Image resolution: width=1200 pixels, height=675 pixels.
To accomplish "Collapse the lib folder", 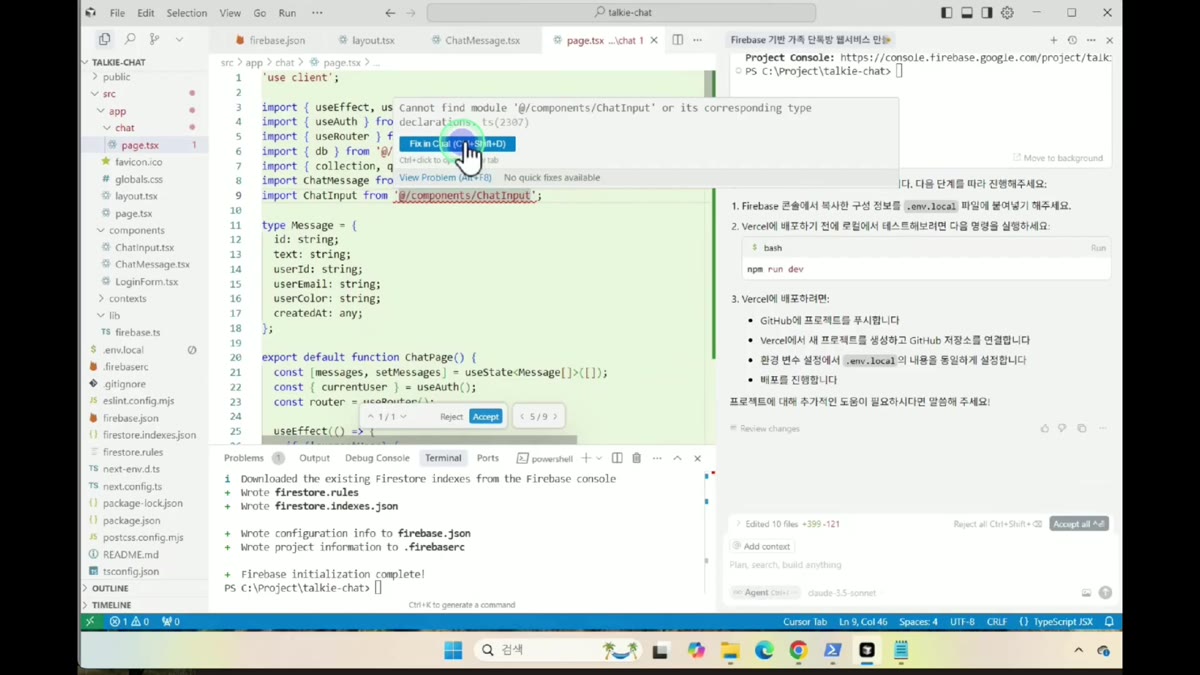I will [x=114, y=315].
